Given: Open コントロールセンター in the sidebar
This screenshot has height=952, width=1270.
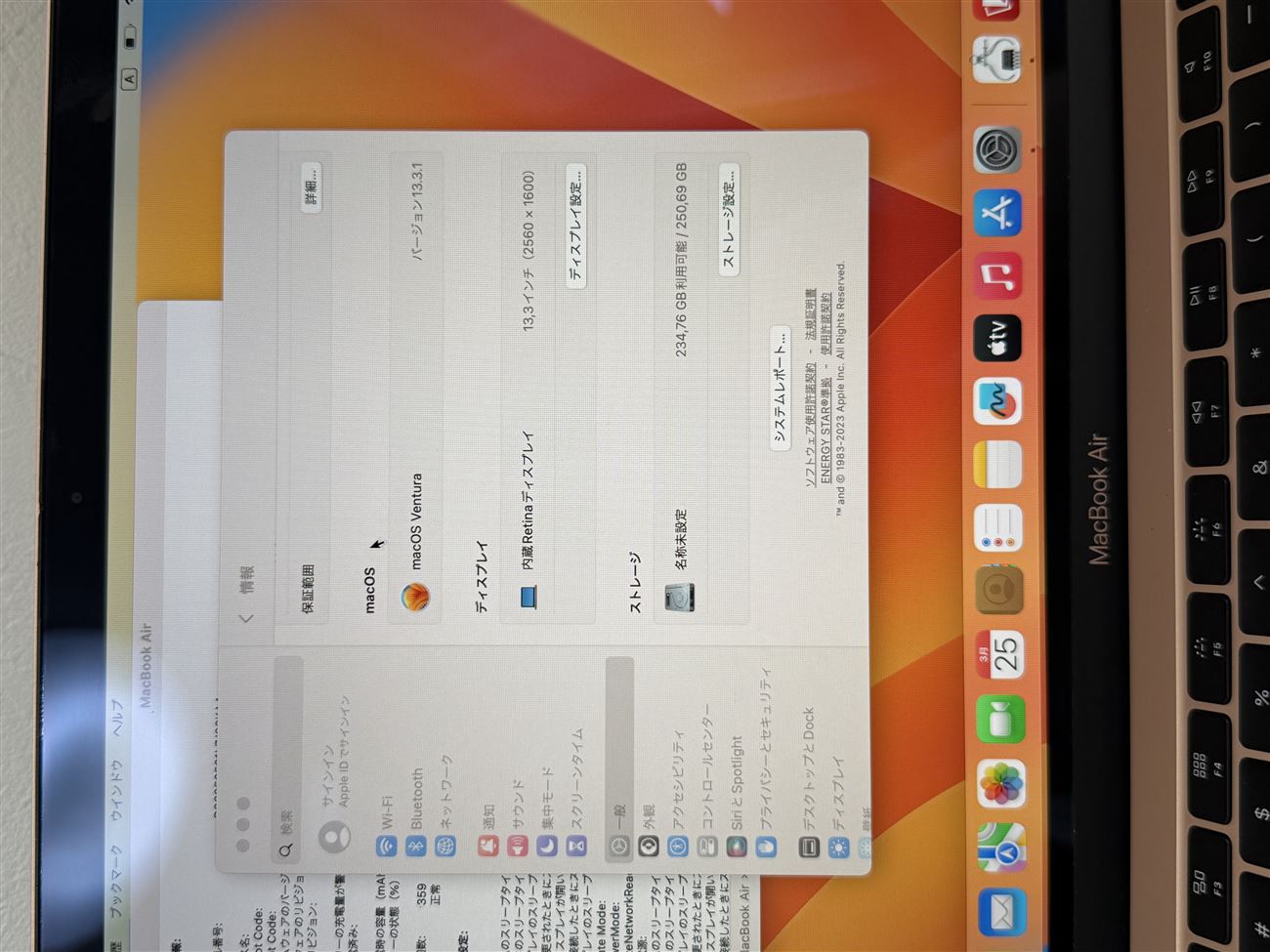Looking at the screenshot, I should pos(707,781).
